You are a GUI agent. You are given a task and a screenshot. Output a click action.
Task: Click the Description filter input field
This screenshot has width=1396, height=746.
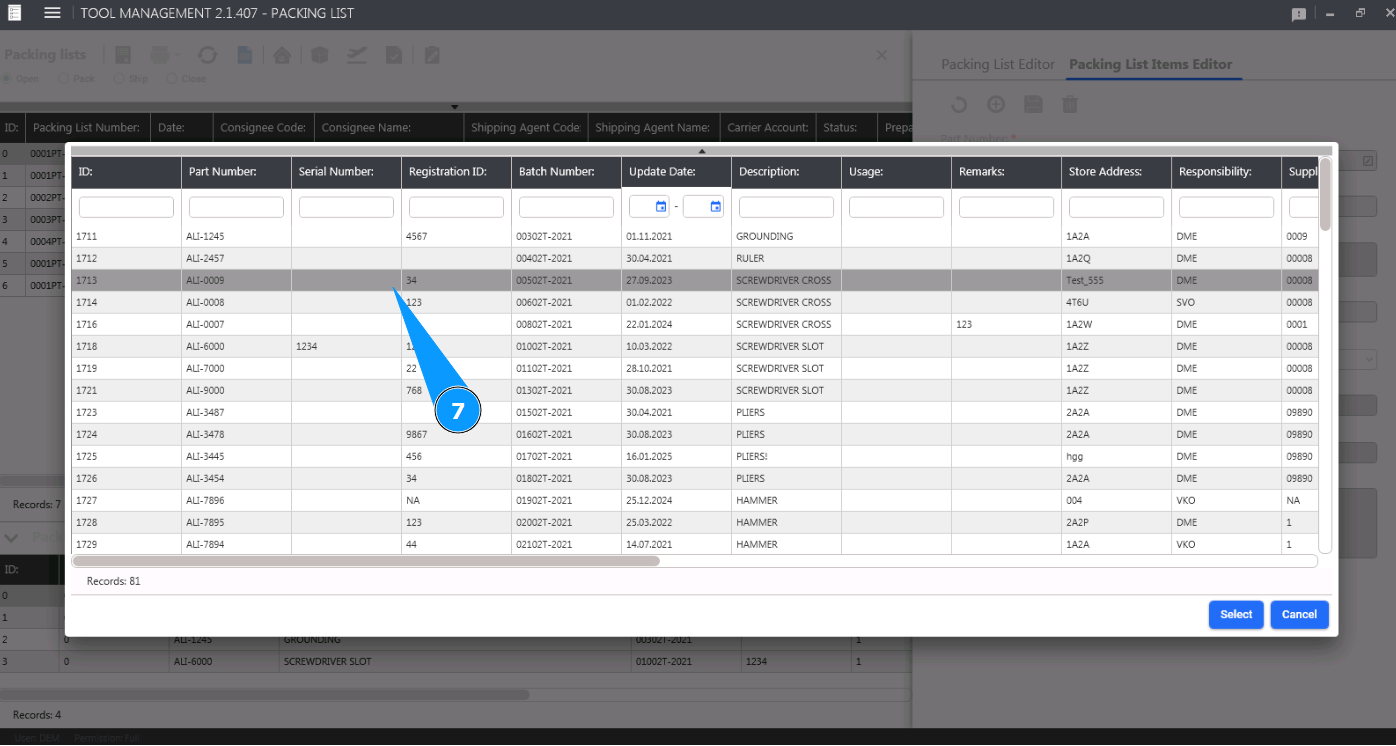click(786, 207)
